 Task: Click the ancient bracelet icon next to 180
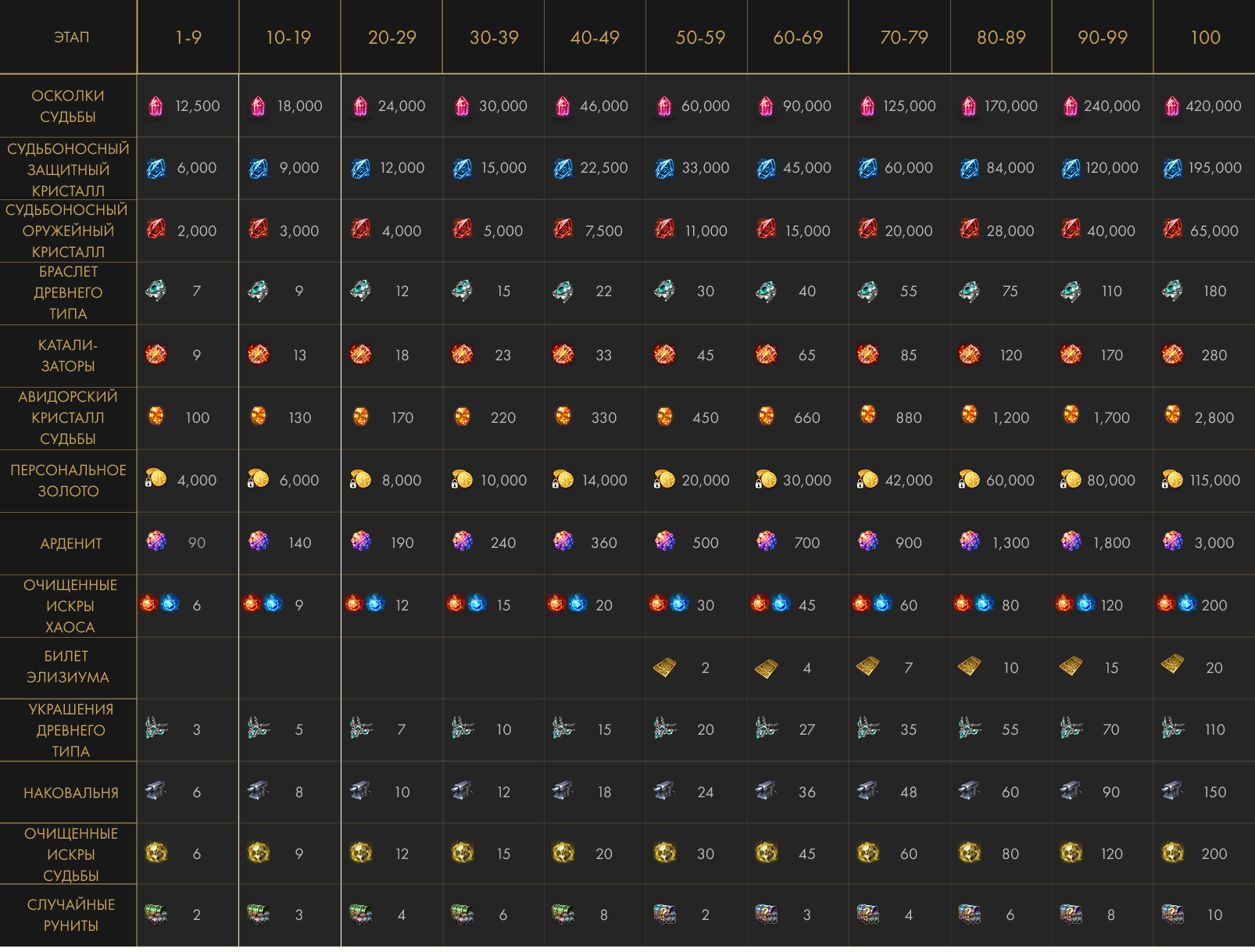(1172, 291)
